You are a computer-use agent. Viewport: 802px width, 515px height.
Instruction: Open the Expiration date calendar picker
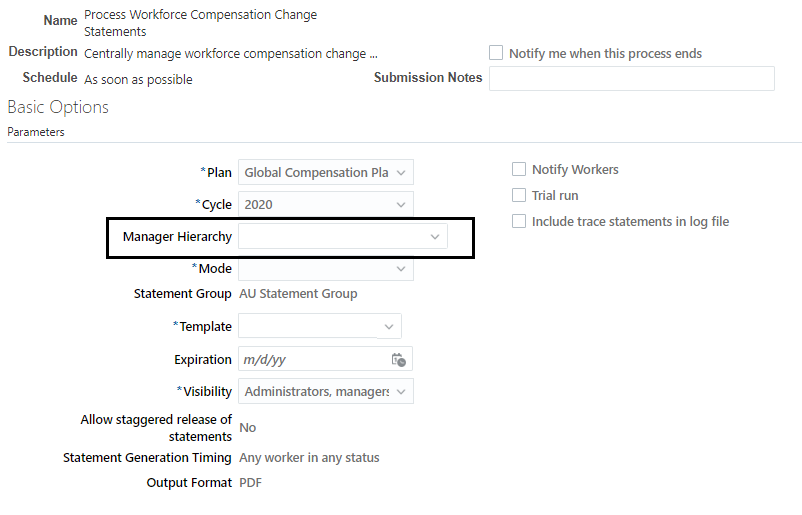tap(398, 360)
